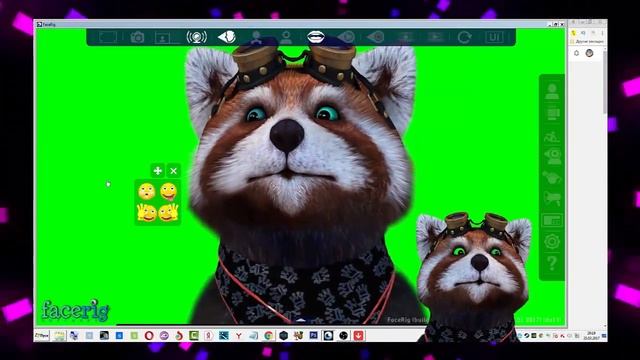Toggle the broadcast webcam icon

coord(197,37)
